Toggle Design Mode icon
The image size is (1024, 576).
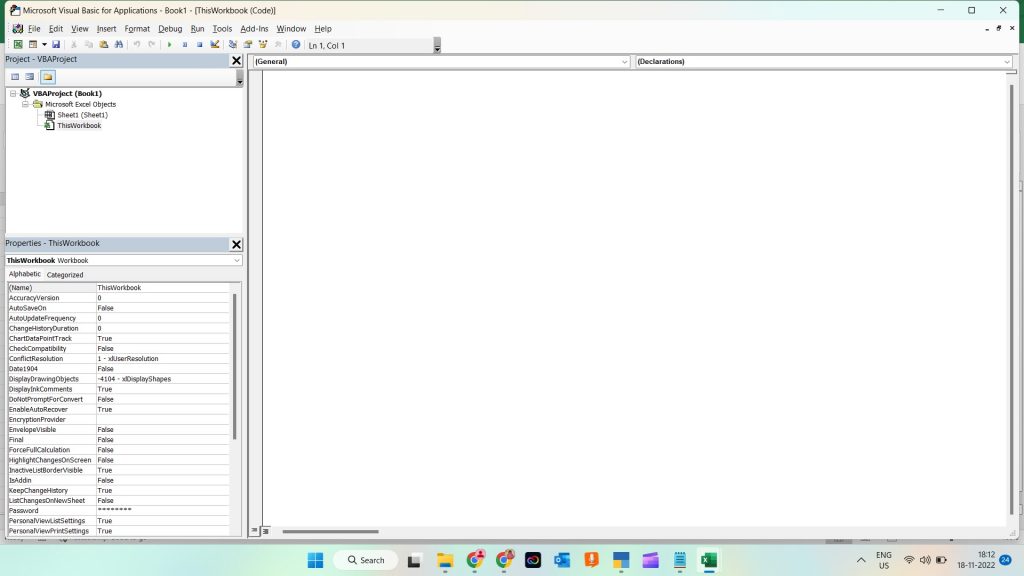point(215,44)
